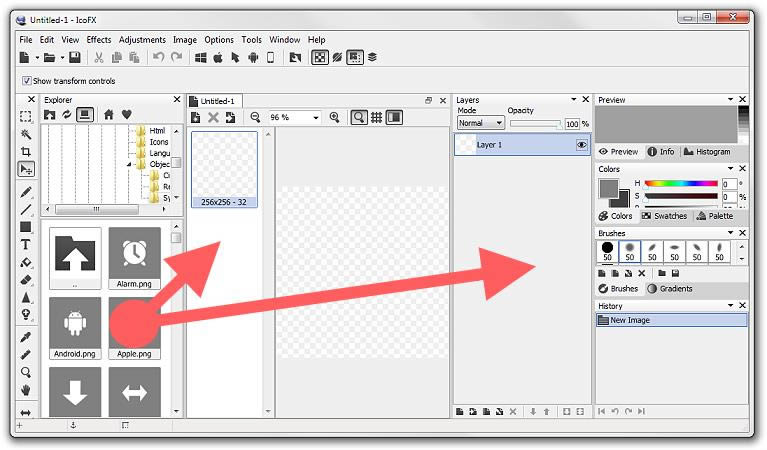The width and height of the screenshot is (767, 450).
Task: Select the New Image history entry
Action: click(x=672, y=320)
